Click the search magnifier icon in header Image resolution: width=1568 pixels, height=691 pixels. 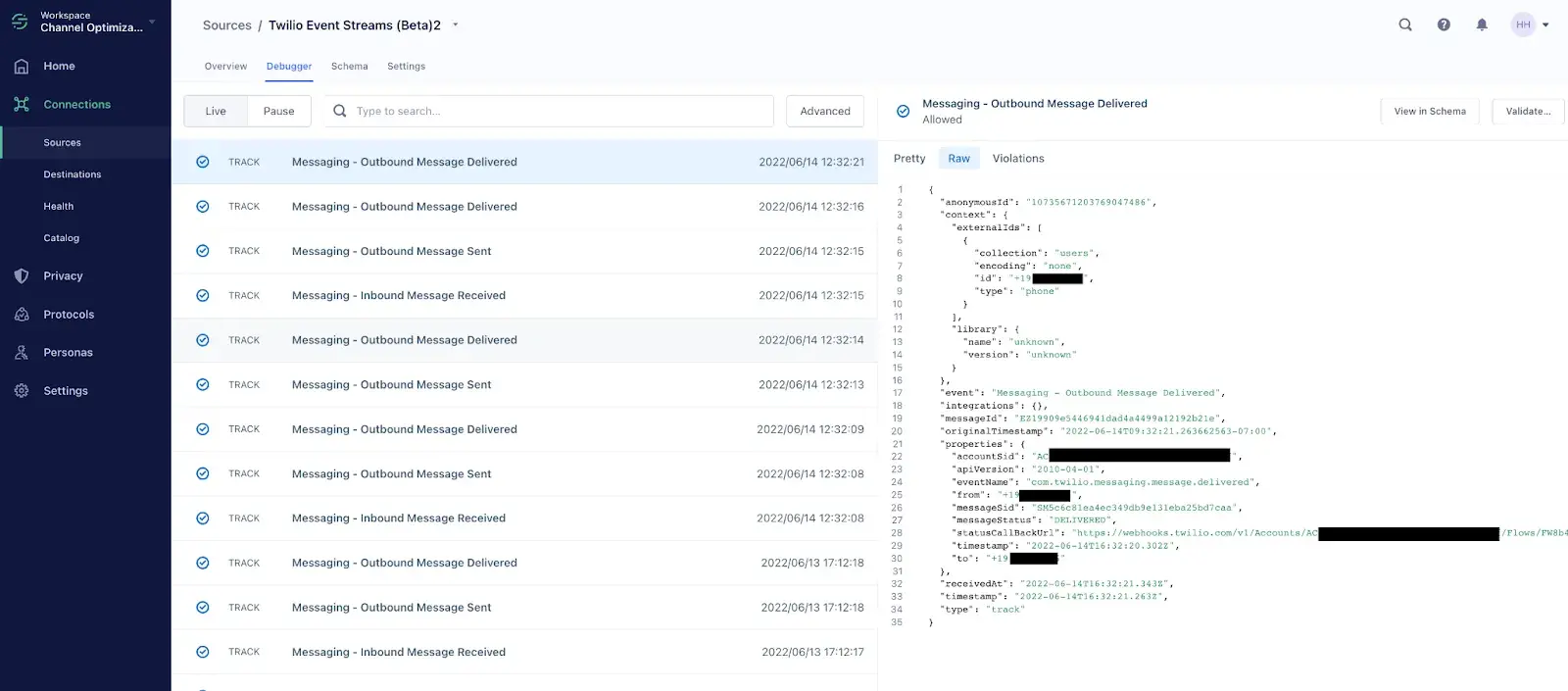(x=1405, y=25)
